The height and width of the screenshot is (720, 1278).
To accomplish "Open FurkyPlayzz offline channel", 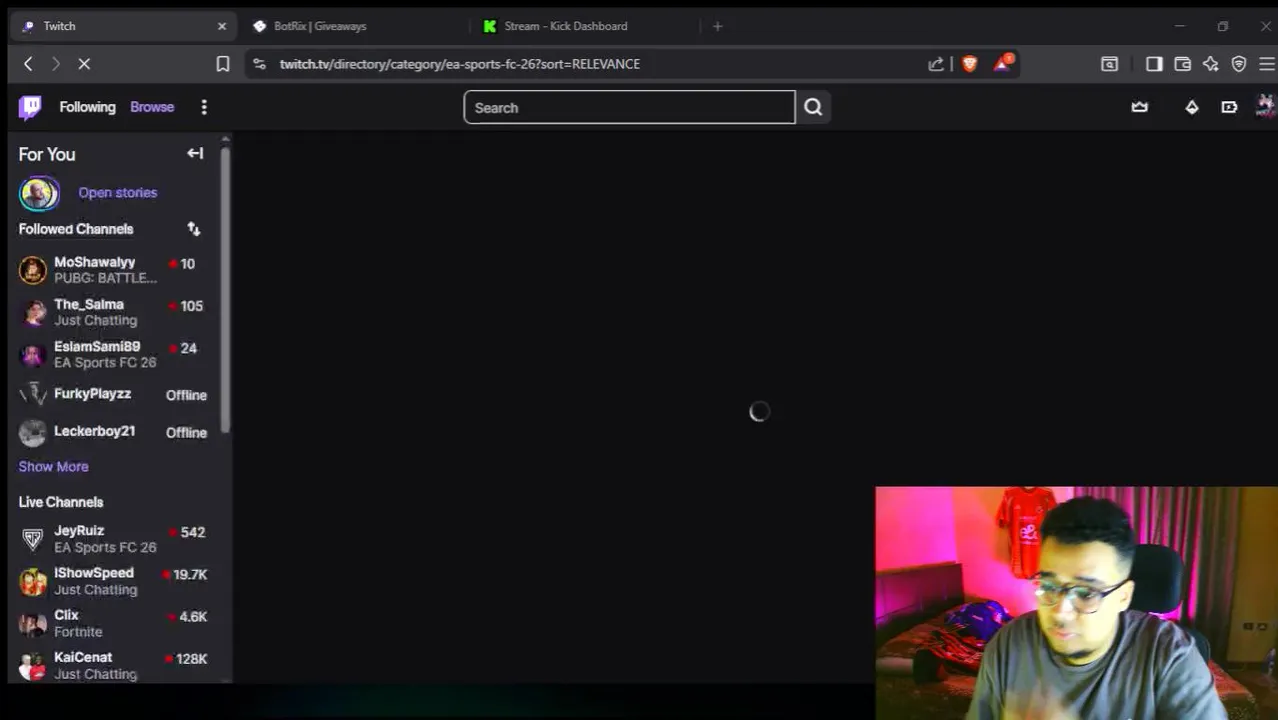I will 113,394.
